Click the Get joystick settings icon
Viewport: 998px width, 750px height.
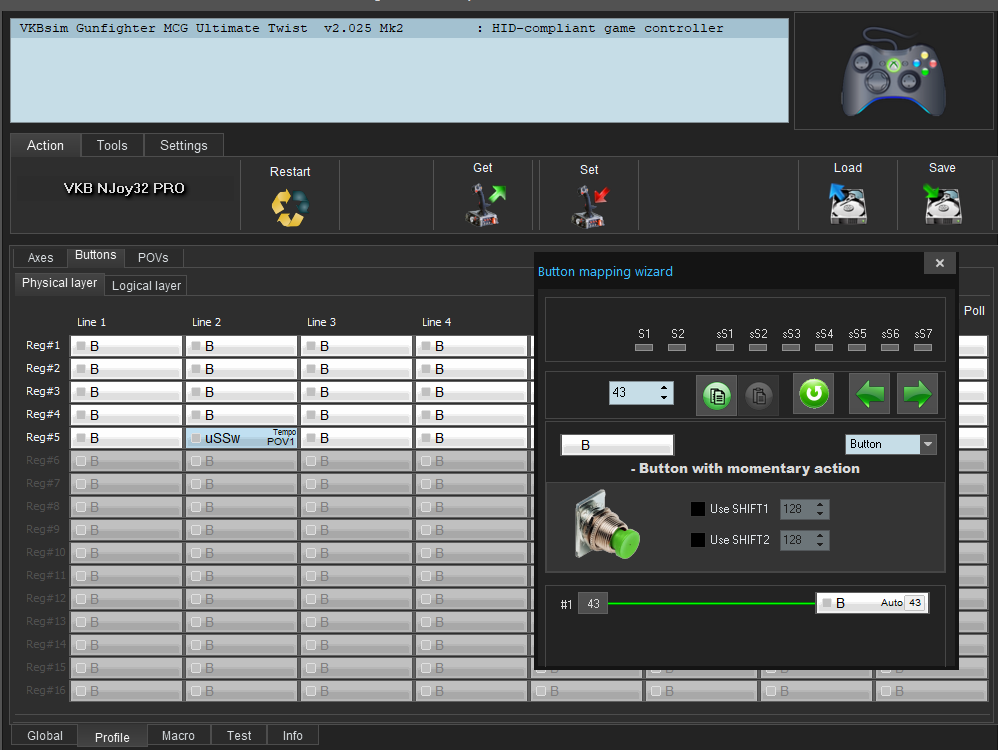point(484,204)
